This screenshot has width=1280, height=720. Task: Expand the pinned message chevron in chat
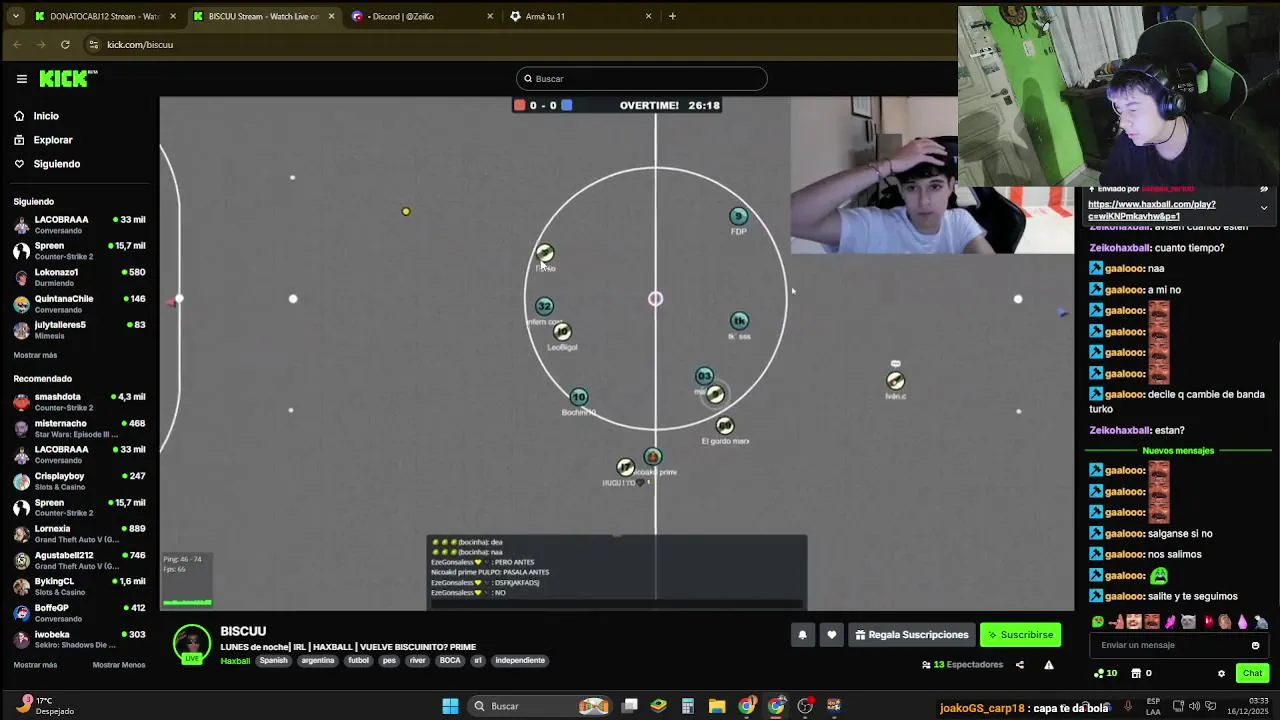click(x=1264, y=208)
